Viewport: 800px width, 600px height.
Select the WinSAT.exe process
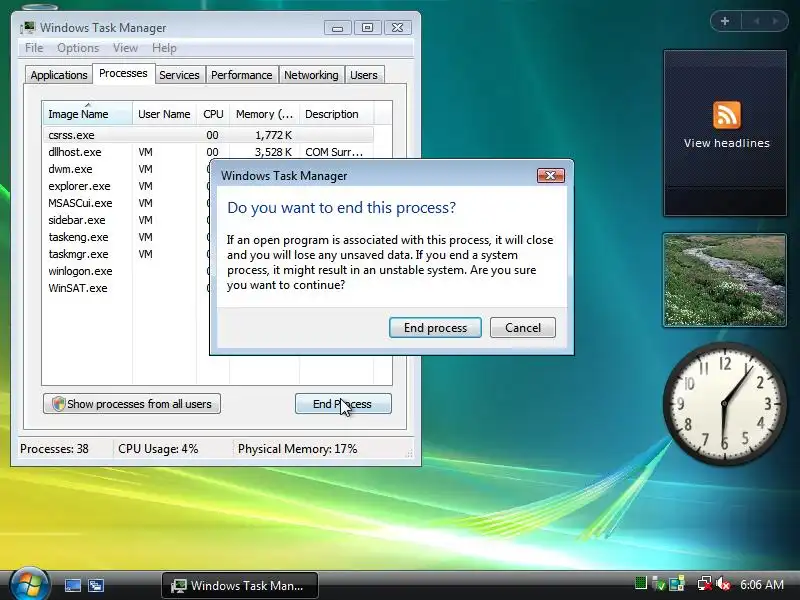(78, 288)
